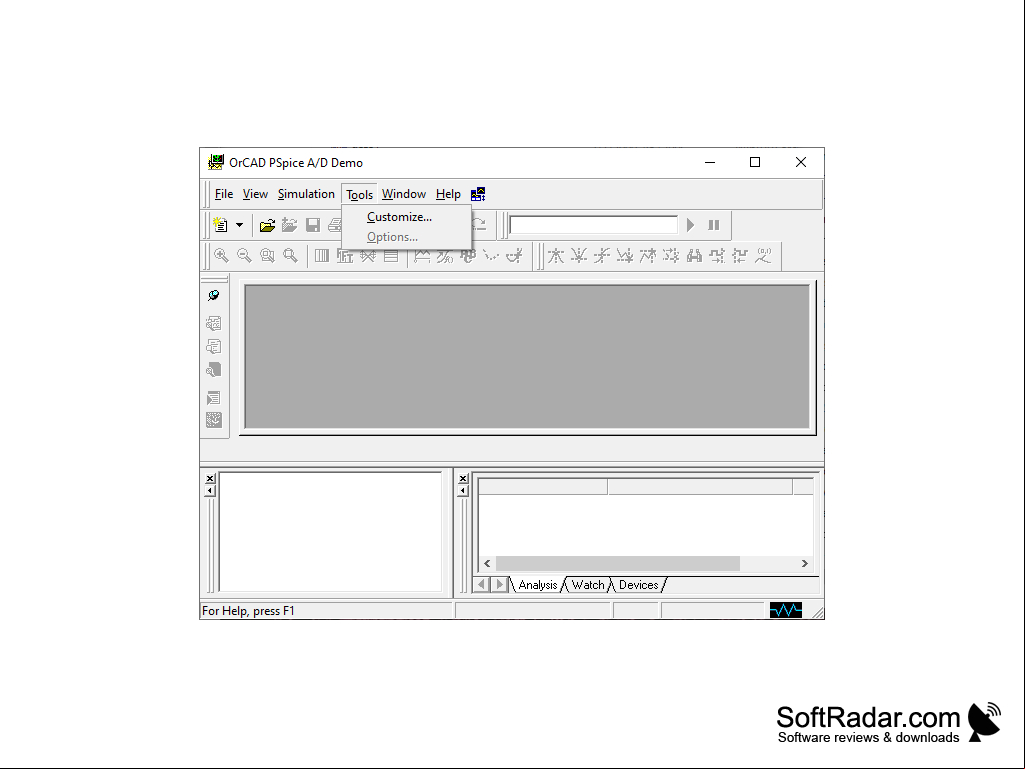Click the Cursor Max icon
This screenshot has width=1025, height=769.
pos(648,256)
